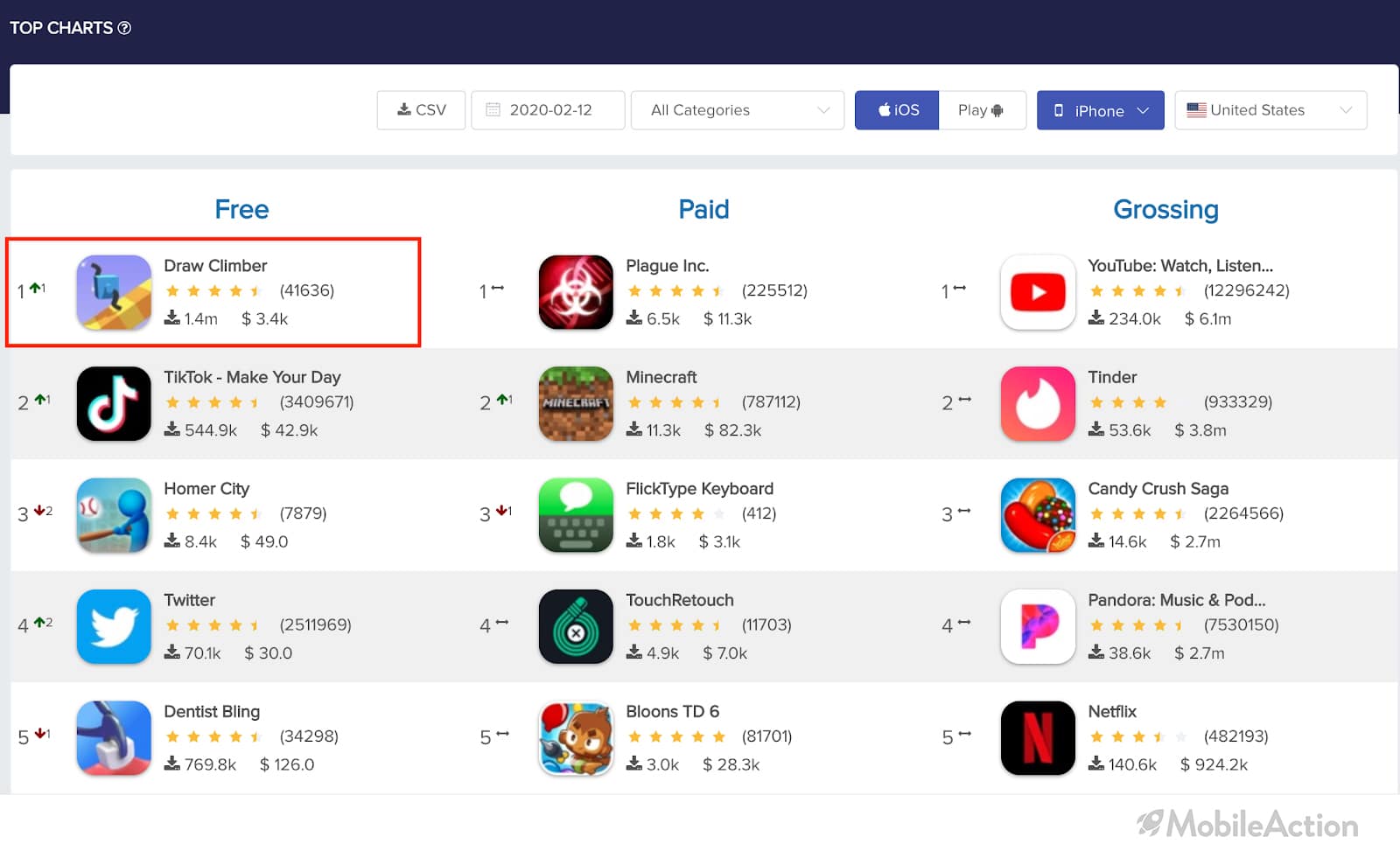Click Netflix's revenue value $ 924.2k
This screenshot has width=1400, height=858.
(x=1214, y=764)
